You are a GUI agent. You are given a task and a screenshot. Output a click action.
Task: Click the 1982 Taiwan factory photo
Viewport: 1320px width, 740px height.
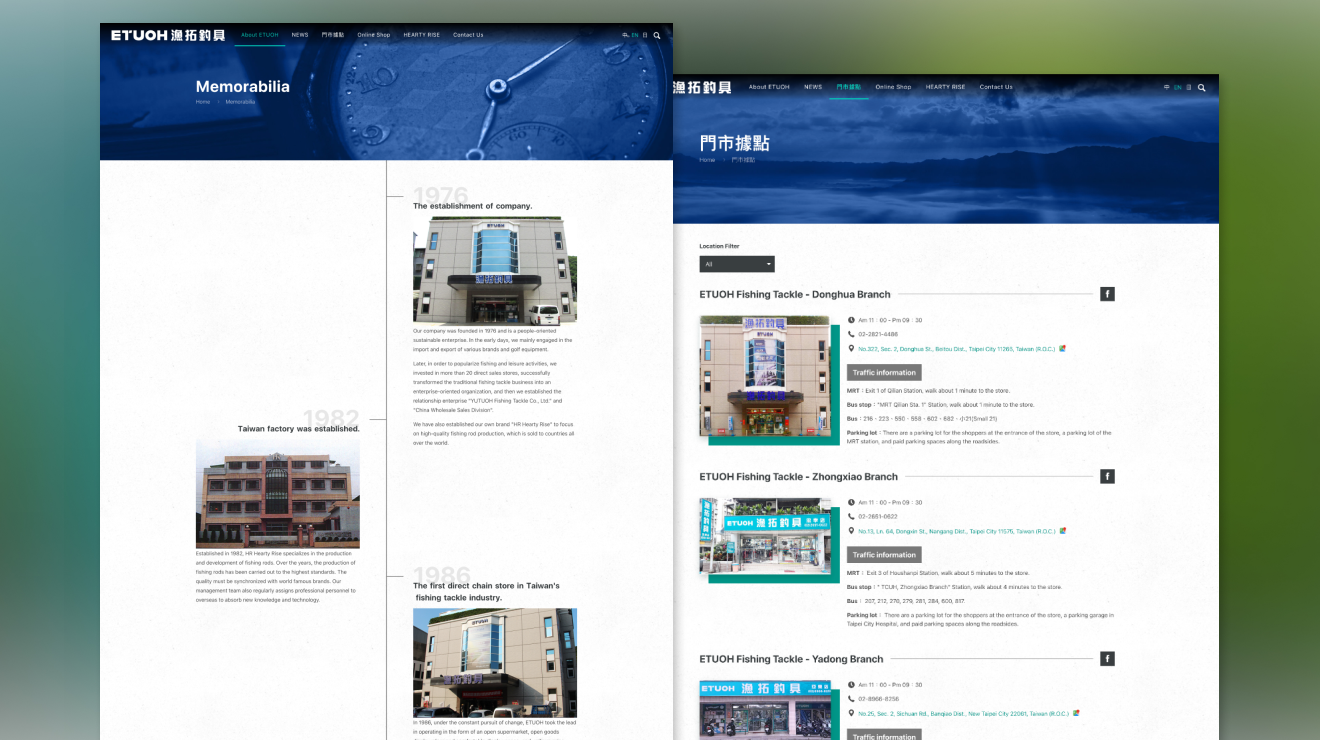(x=278, y=493)
